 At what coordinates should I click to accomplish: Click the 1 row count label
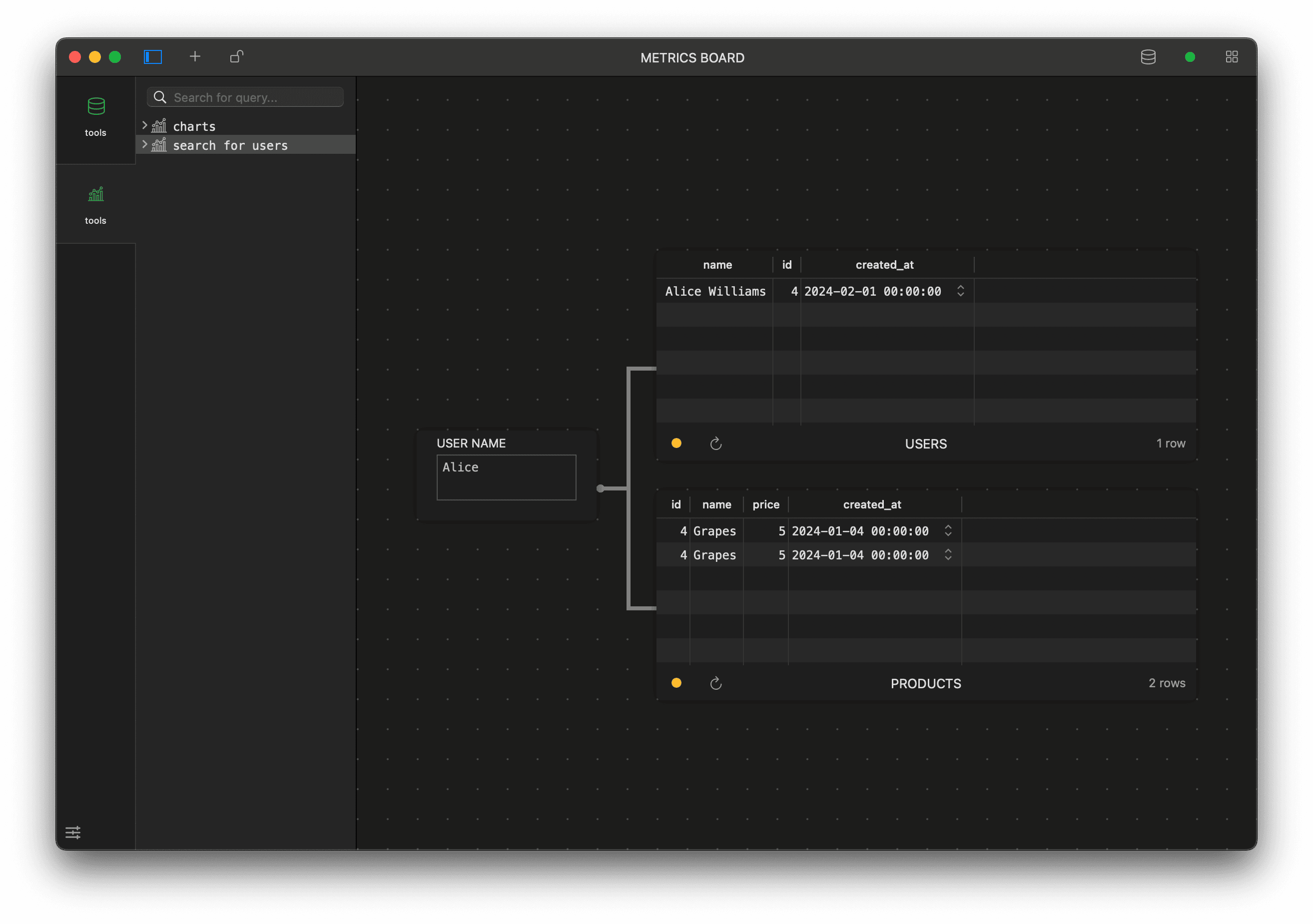(1170, 443)
